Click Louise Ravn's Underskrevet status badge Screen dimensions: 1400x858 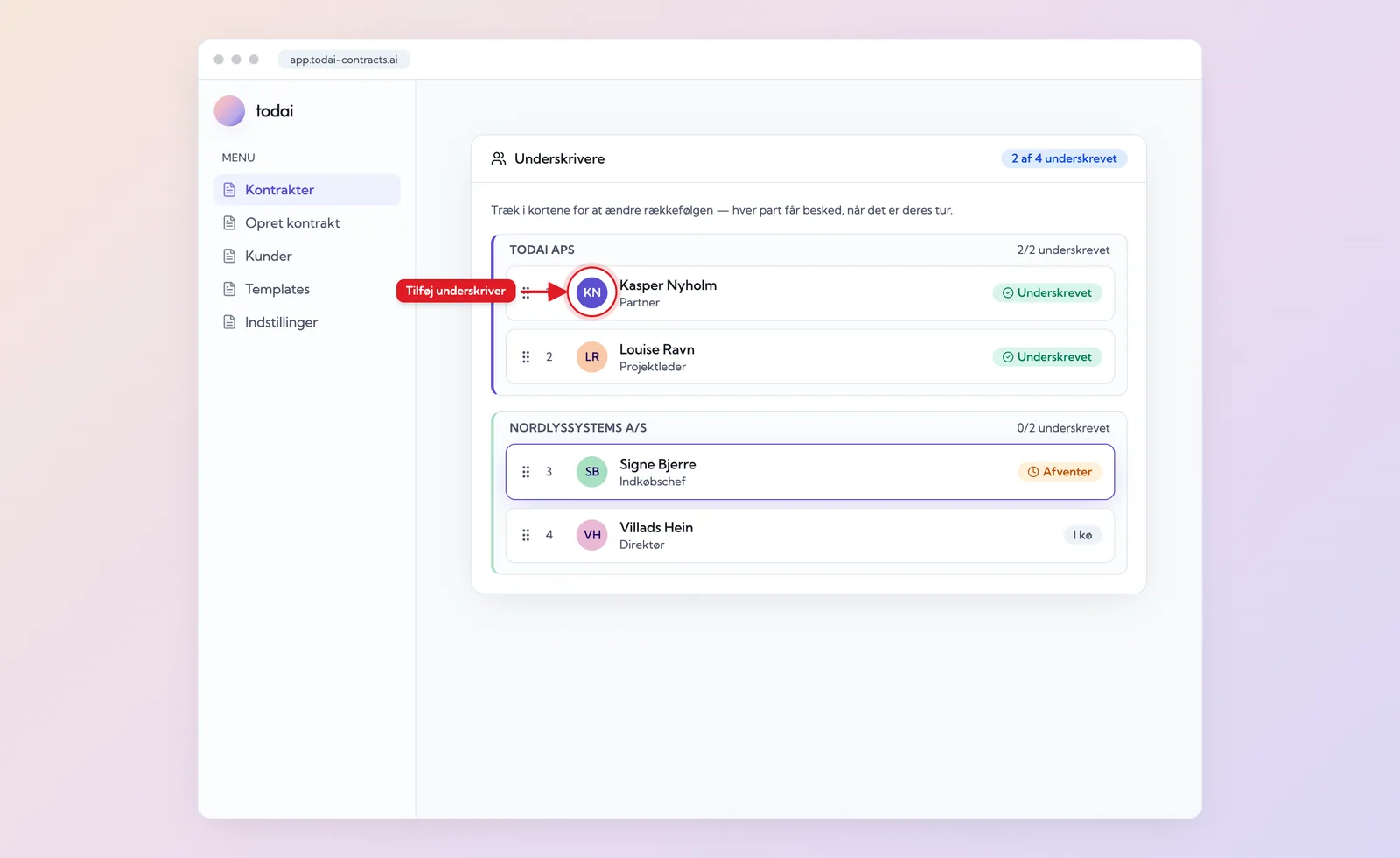pyautogui.click(x=1047, y=357)
